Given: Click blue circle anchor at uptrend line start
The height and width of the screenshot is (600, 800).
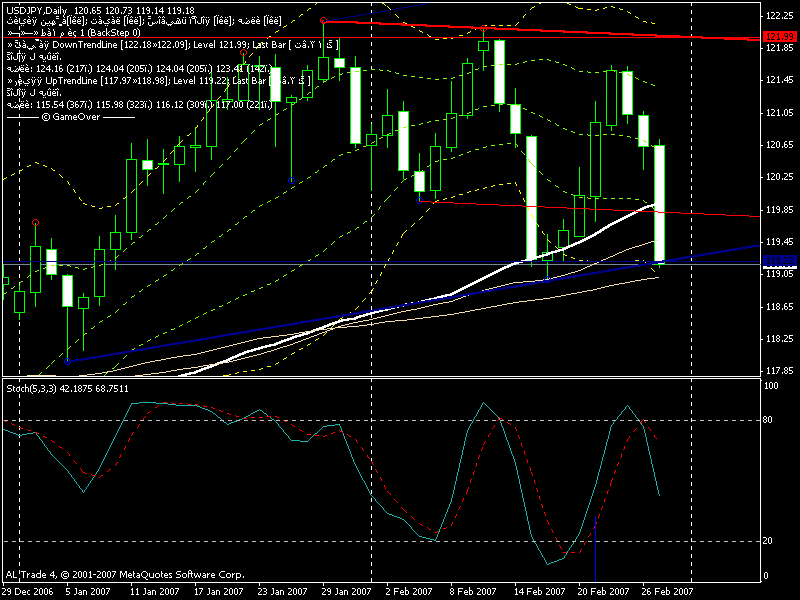Looking at the screenshot, I should [x=67, y=361].
